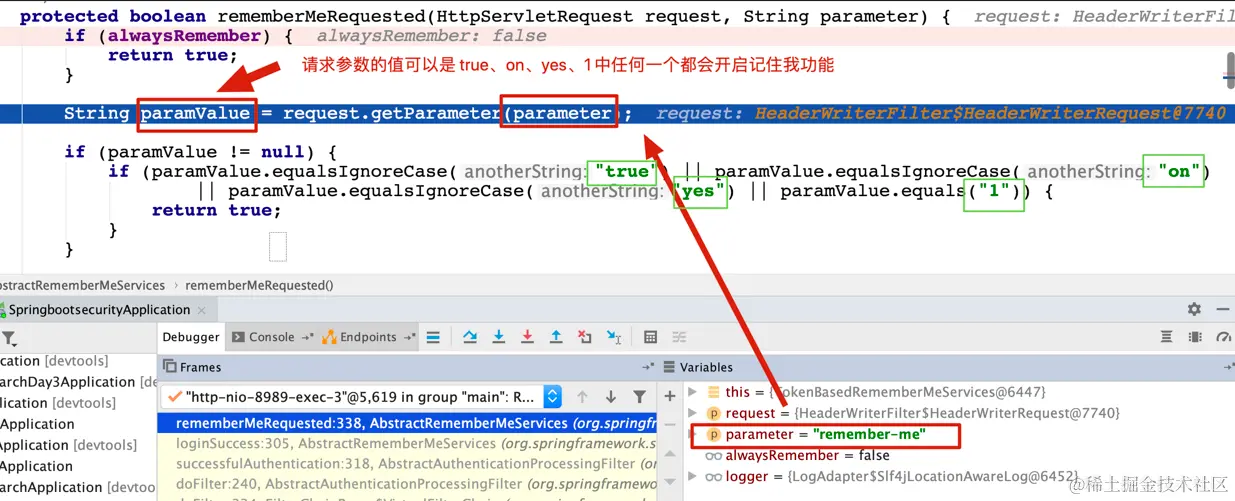Switch to the Endpoints tab
The height and width of the screenshot is (501, 1235).
369,337
